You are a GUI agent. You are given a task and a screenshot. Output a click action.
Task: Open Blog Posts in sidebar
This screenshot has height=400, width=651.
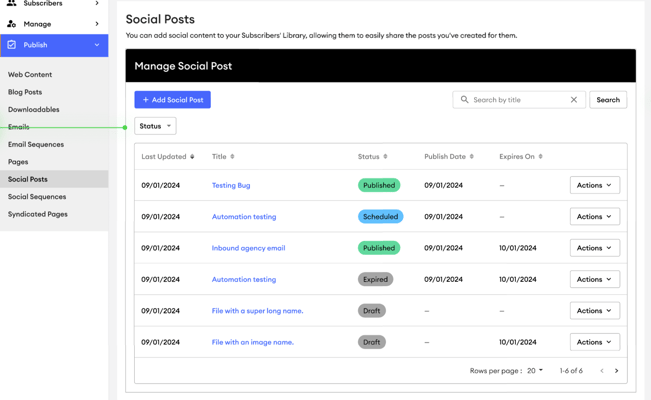pyautogui.click(x=25, y=92)
